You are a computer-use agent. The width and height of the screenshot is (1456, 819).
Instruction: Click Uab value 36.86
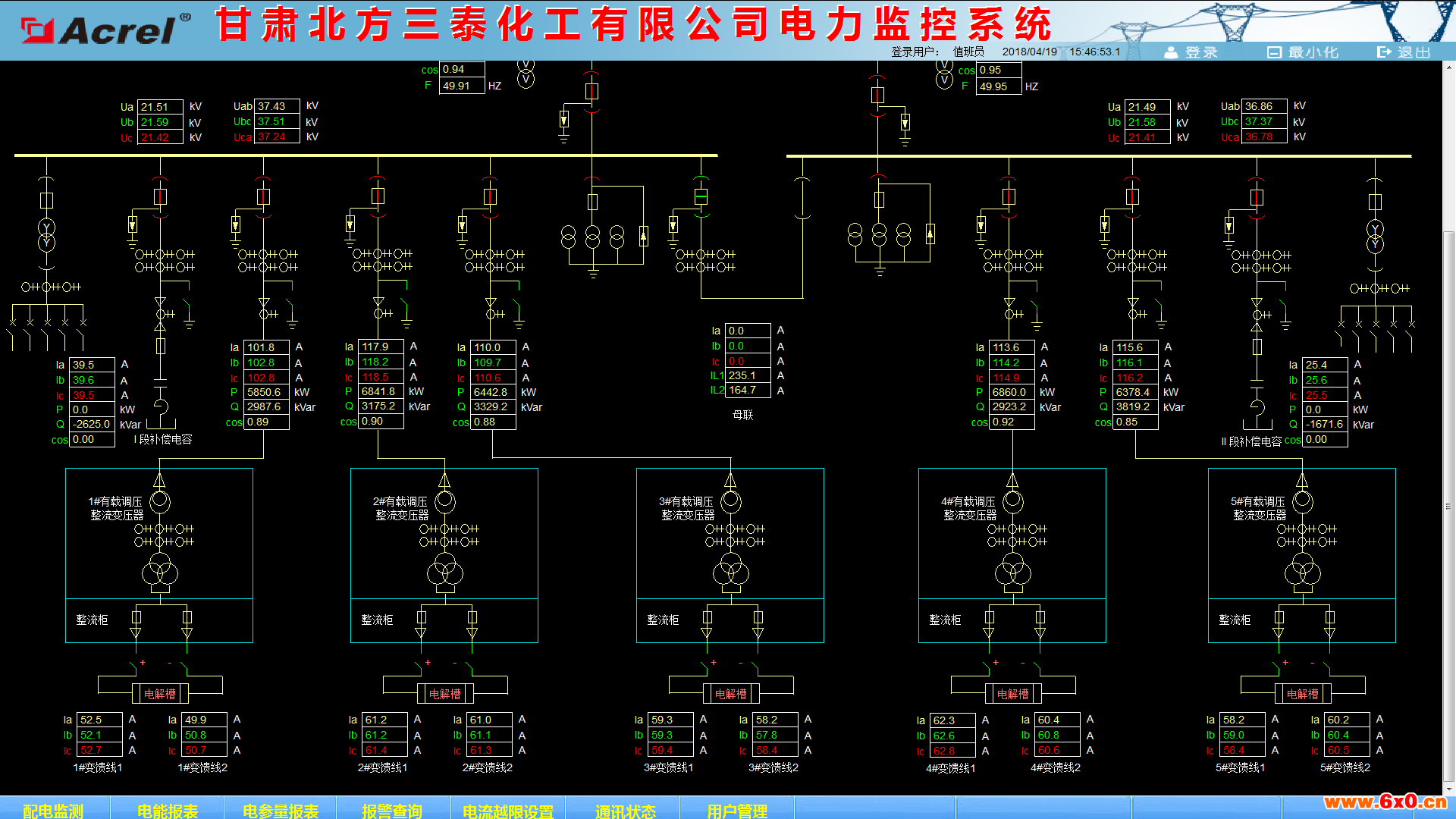(1264, 106)
